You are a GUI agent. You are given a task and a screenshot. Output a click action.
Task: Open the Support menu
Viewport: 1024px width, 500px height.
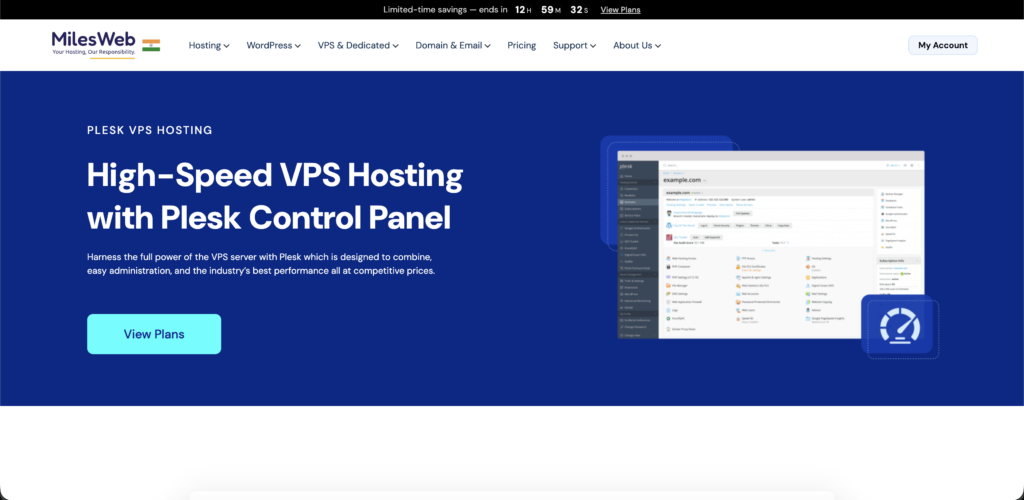[574, 45]
